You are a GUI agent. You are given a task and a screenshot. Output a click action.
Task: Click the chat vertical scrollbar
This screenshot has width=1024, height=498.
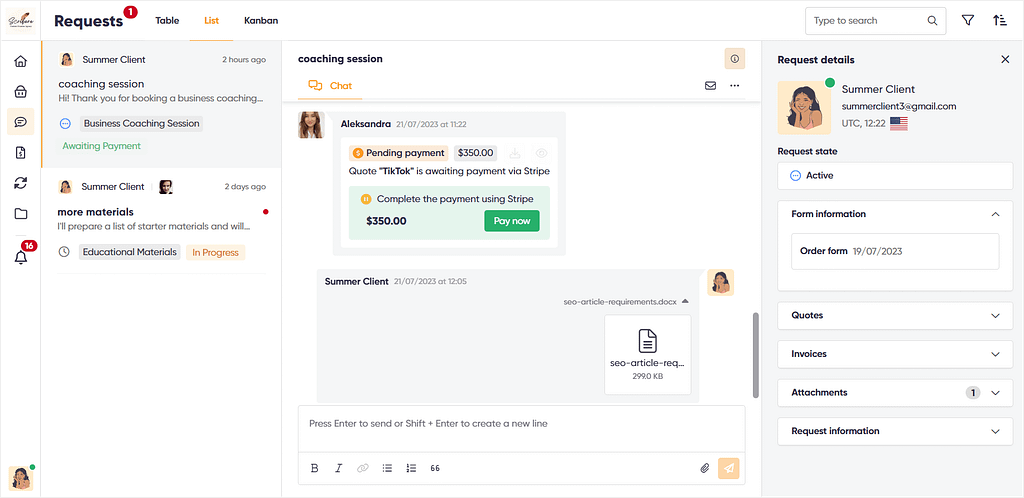point(756,355)
